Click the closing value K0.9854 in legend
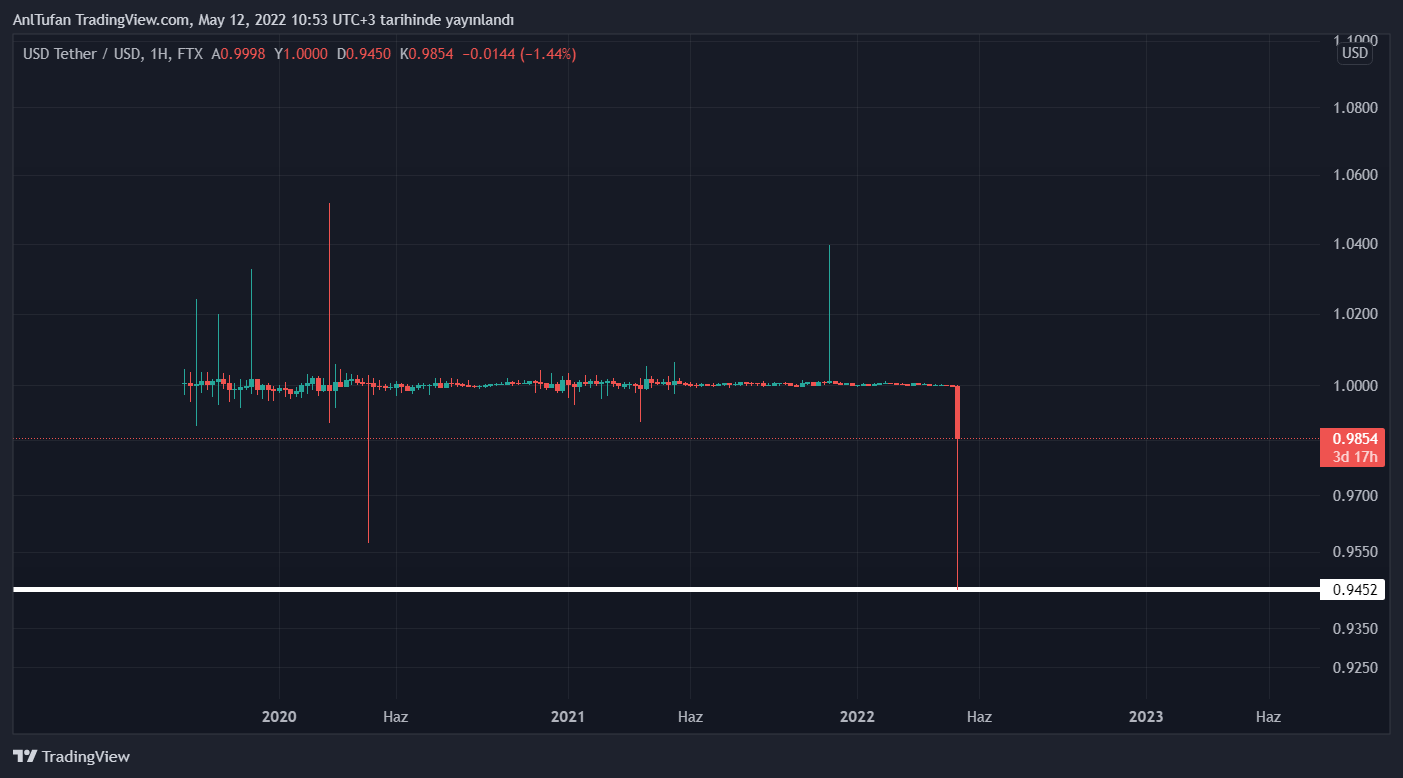Screen dimensions: 1403x778 pos(426,54)
